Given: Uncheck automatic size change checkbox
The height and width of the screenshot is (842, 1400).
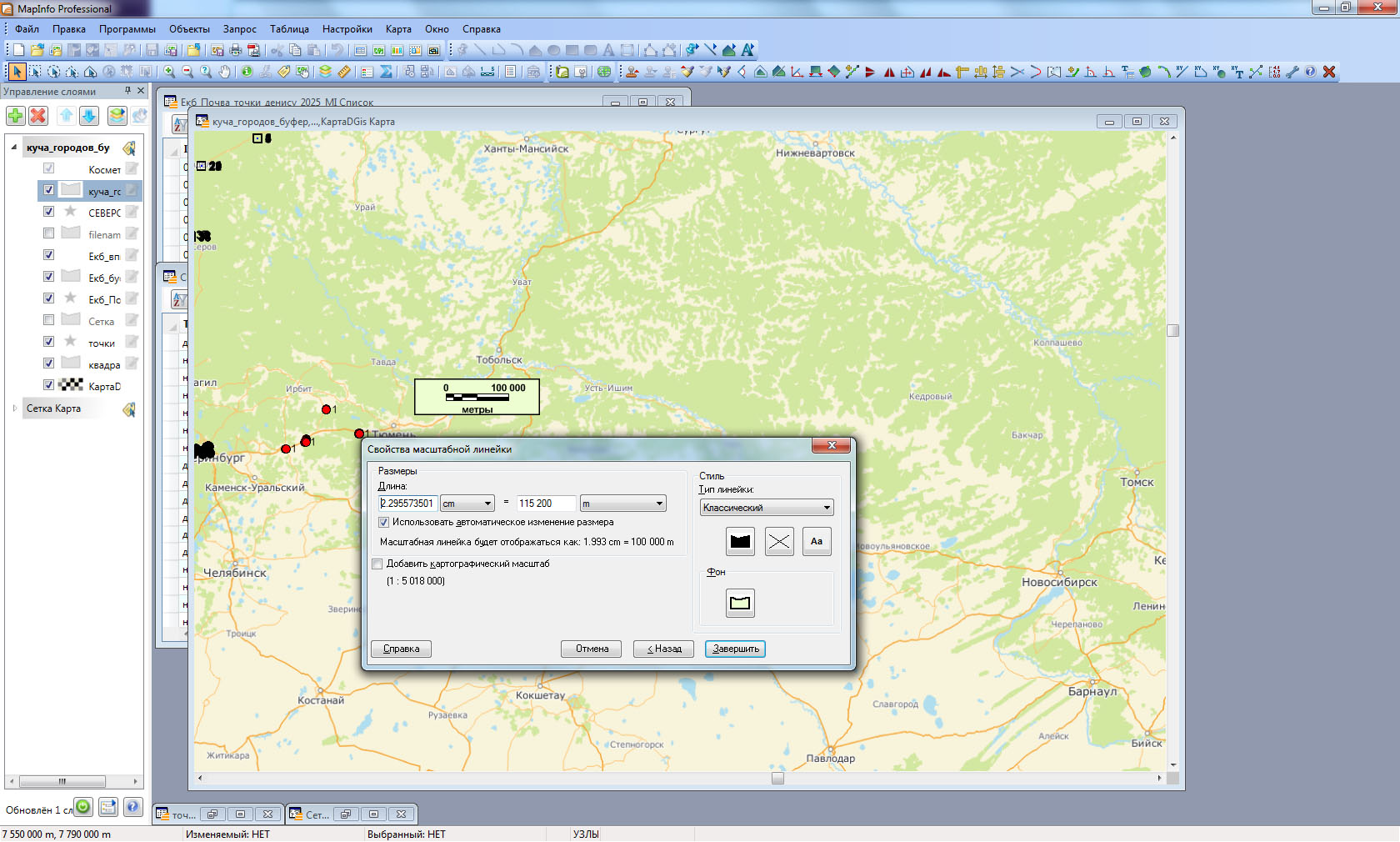Looking at the screenshot, I should [x=384, y=523].
